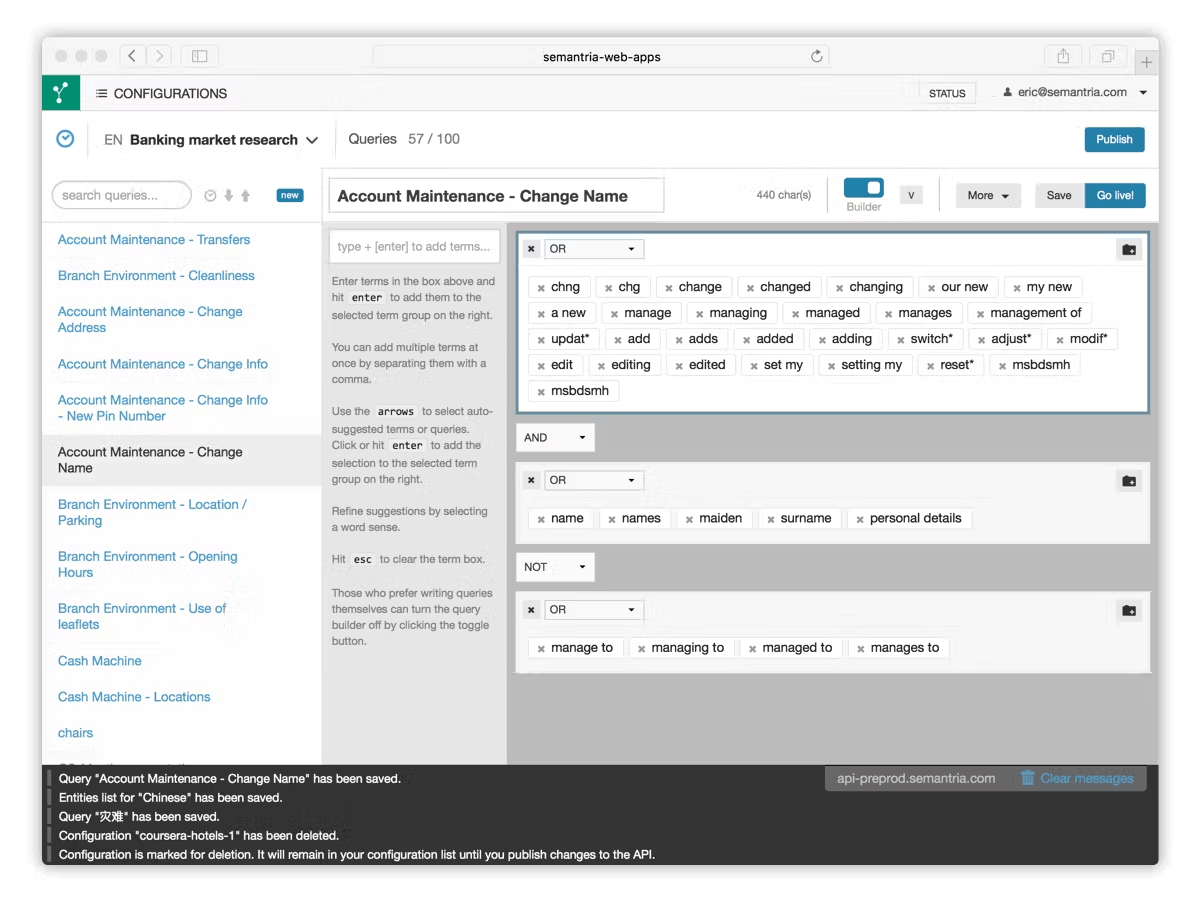Click the 'v' validate toggle button

910,195
